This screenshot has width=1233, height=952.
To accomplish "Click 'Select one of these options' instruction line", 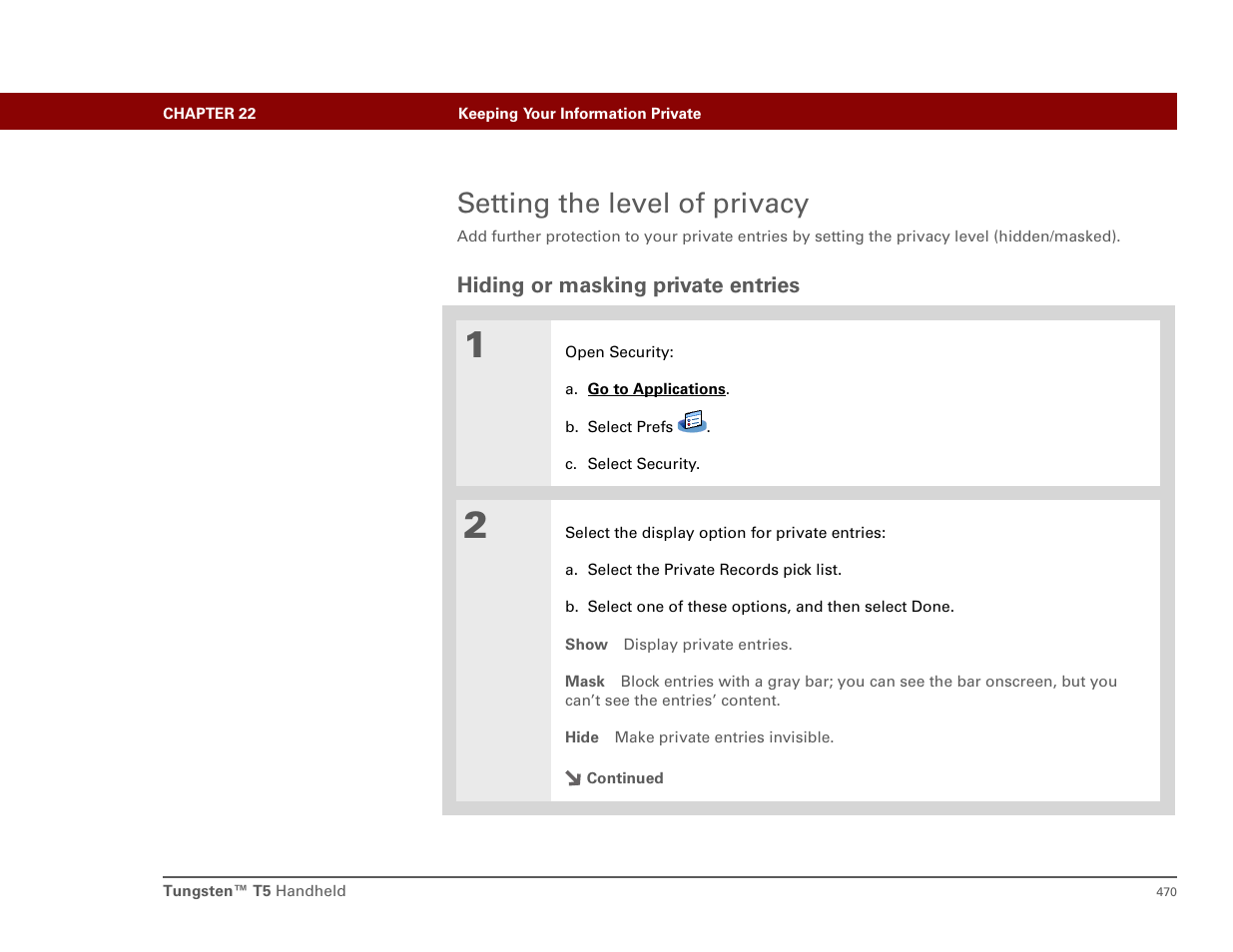I will (x=771, y=607).
